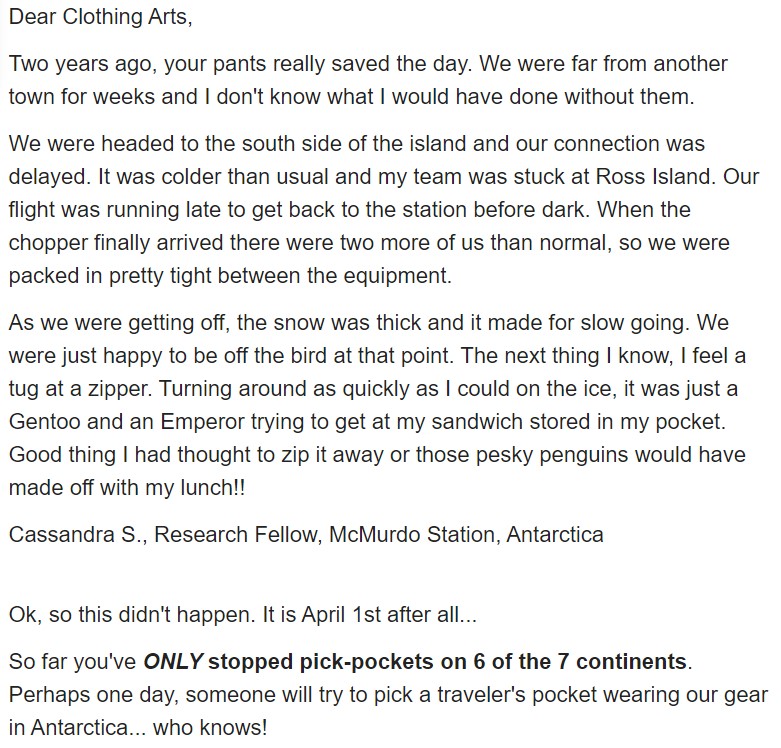This screenshot has height=748, width=781.
Task: Click the phrase 'Ok, so this didn't happen.'
Action: (x=132, y=615)
